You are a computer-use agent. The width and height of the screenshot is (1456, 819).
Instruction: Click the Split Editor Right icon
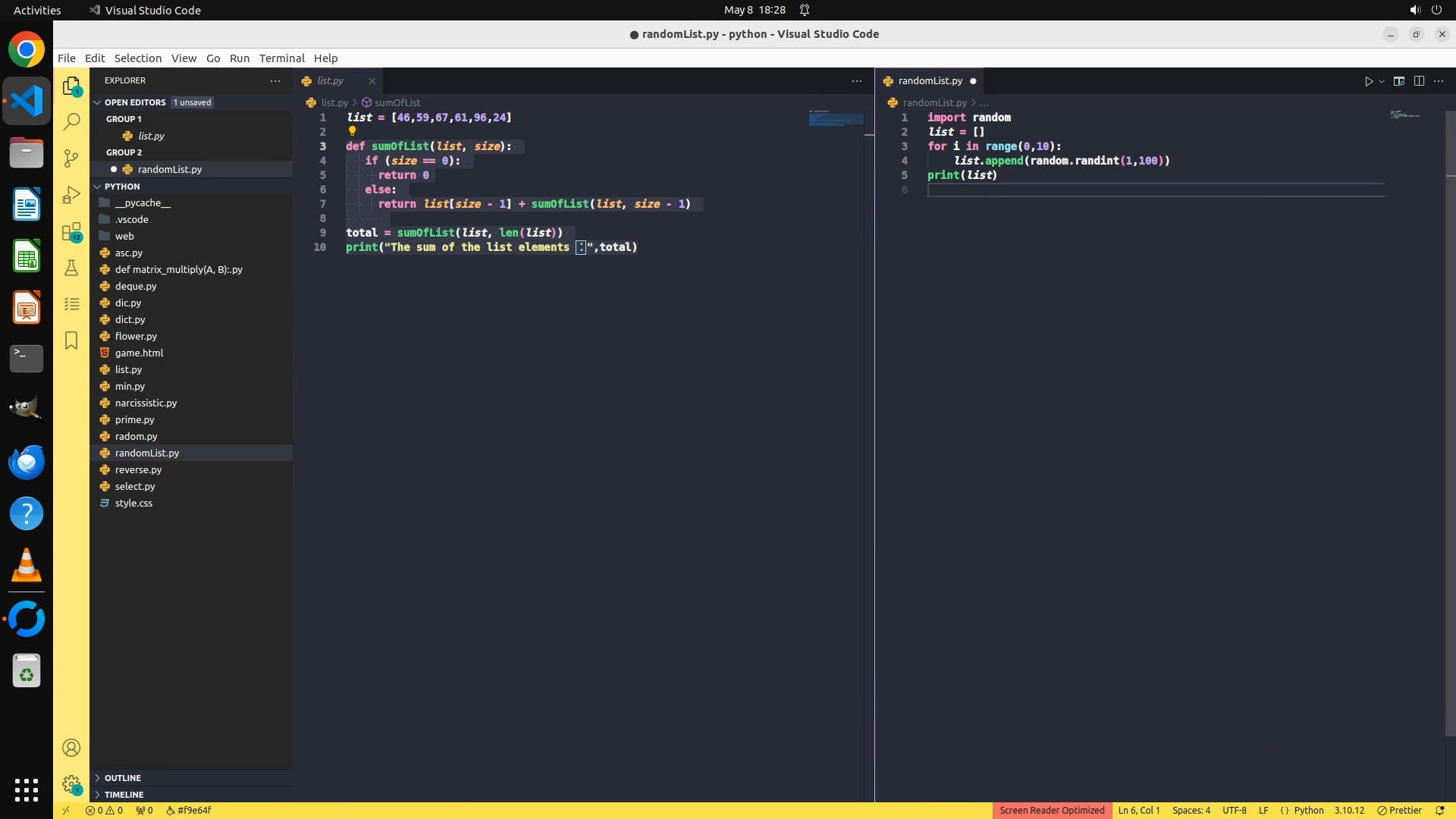[1419, 81]
